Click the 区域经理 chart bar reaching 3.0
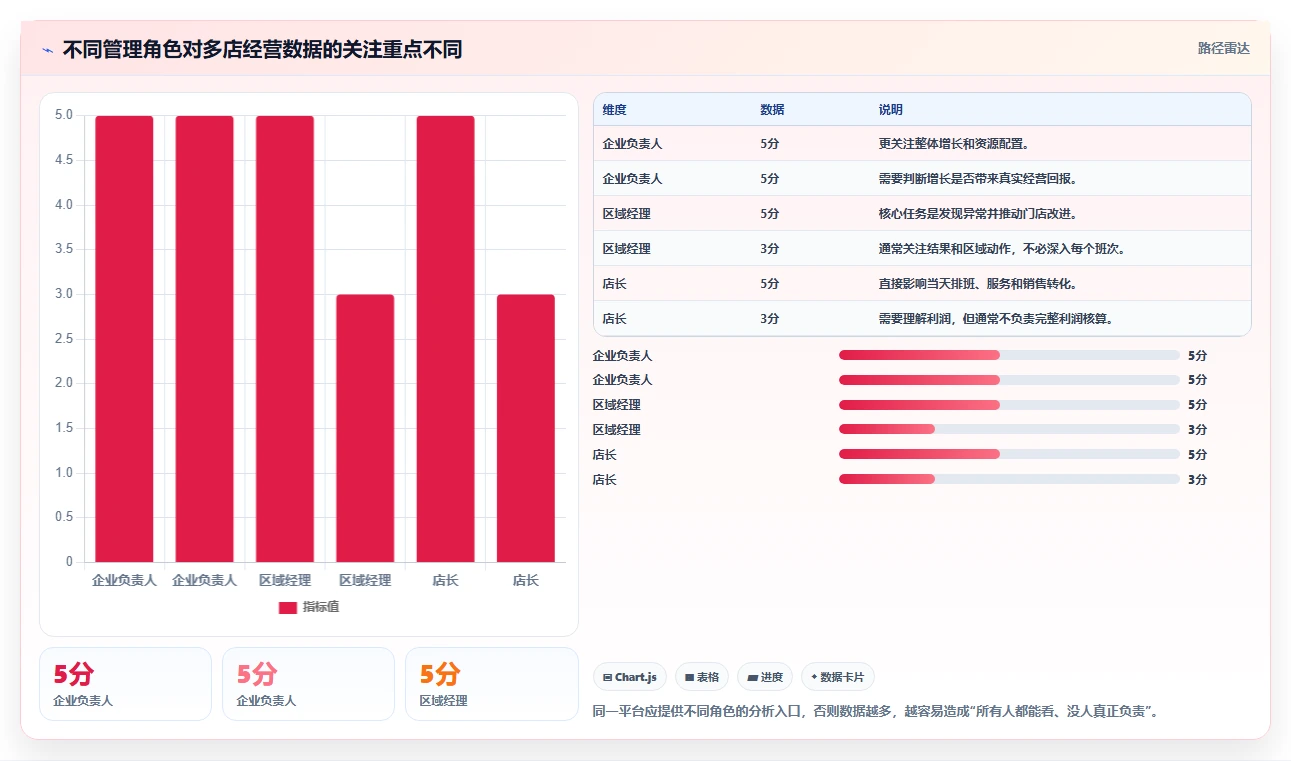The width and height of the screenshot is (1291, 761). click(x=365, y=428)
